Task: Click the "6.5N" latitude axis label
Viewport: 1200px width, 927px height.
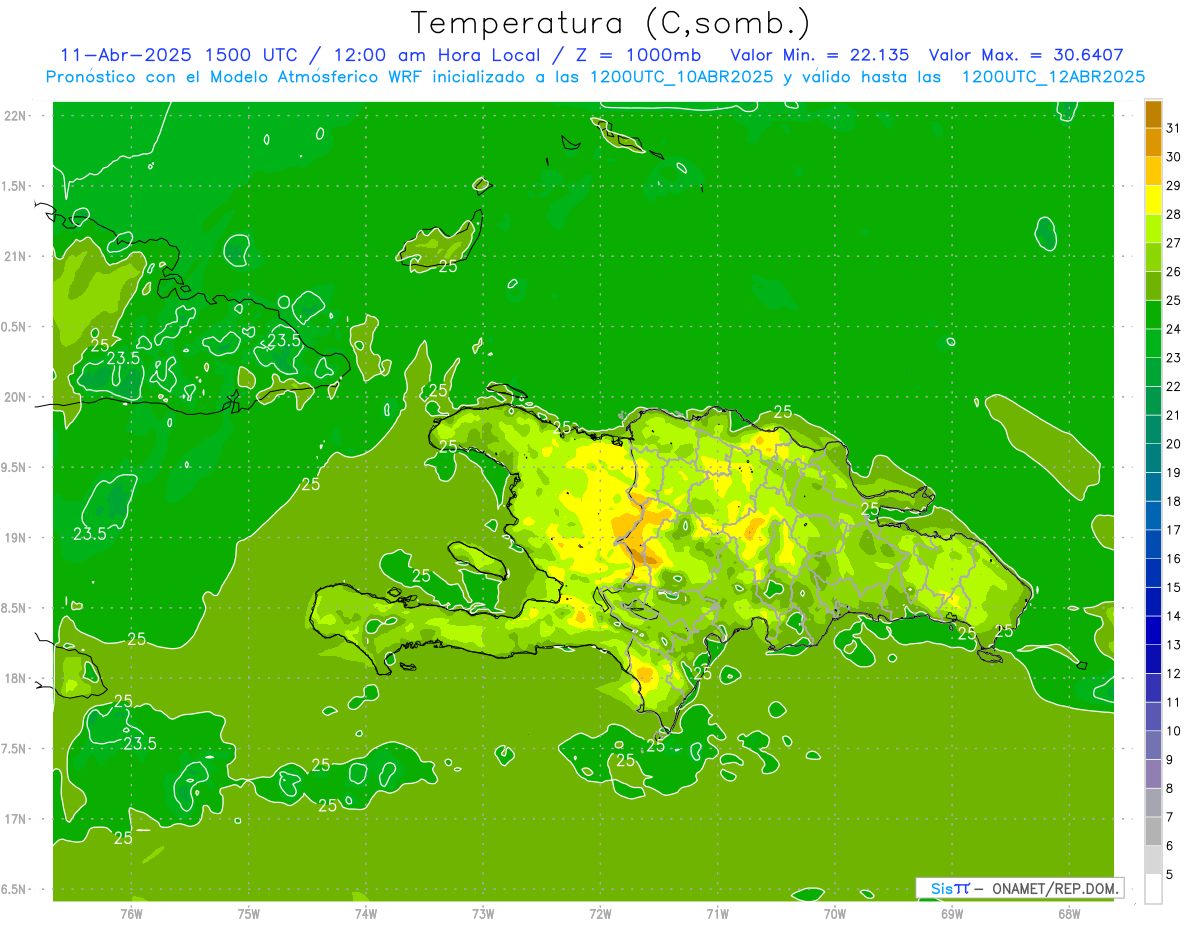Action: [15, 889]
